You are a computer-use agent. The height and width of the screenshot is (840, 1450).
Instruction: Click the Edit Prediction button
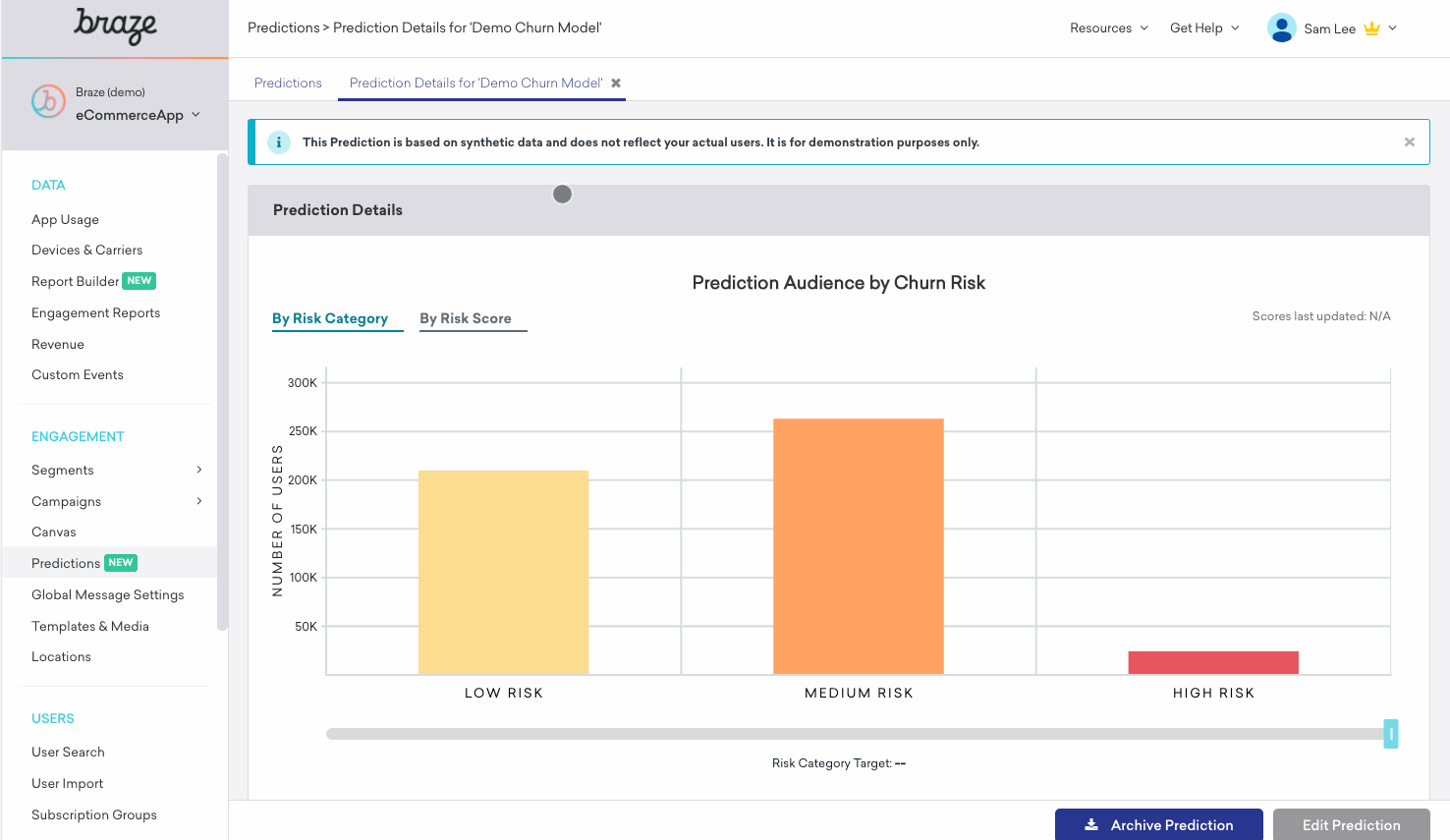[x=1352, y=825]
